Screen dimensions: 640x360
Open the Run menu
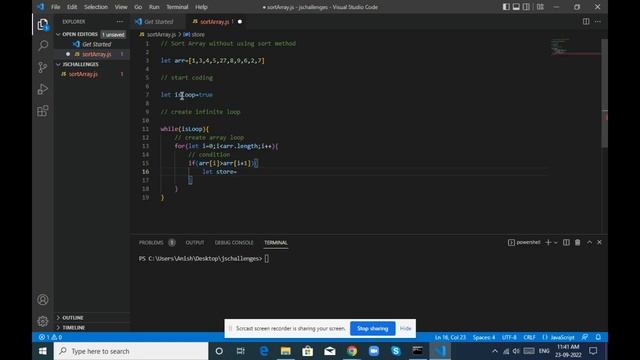pyautogui.click(x=154, y=7)
